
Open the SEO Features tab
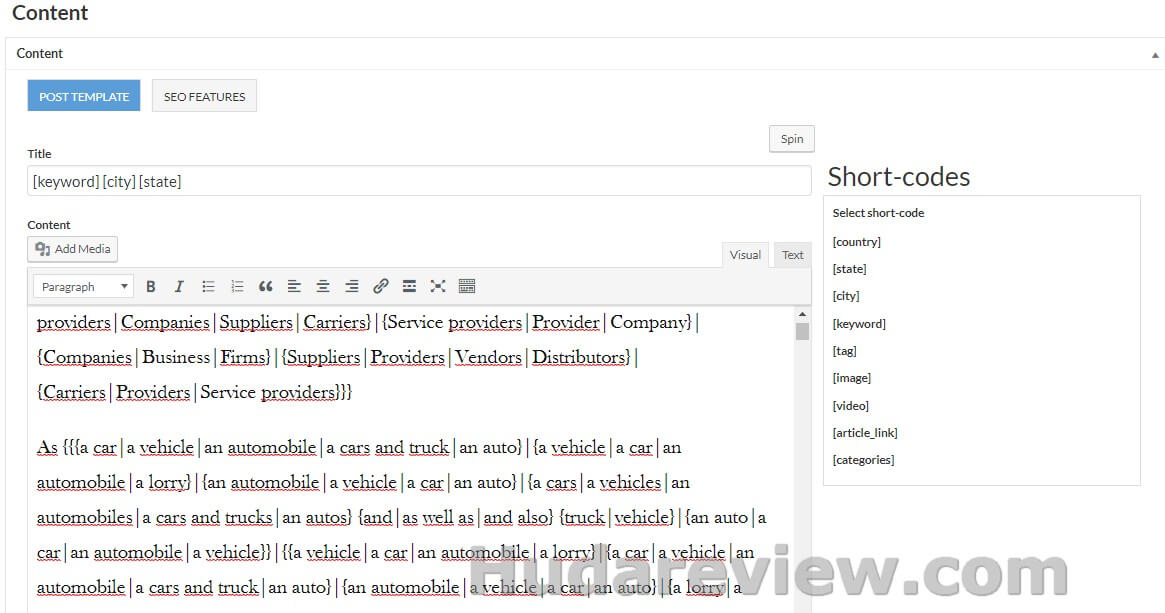click(x=204, y=96)
